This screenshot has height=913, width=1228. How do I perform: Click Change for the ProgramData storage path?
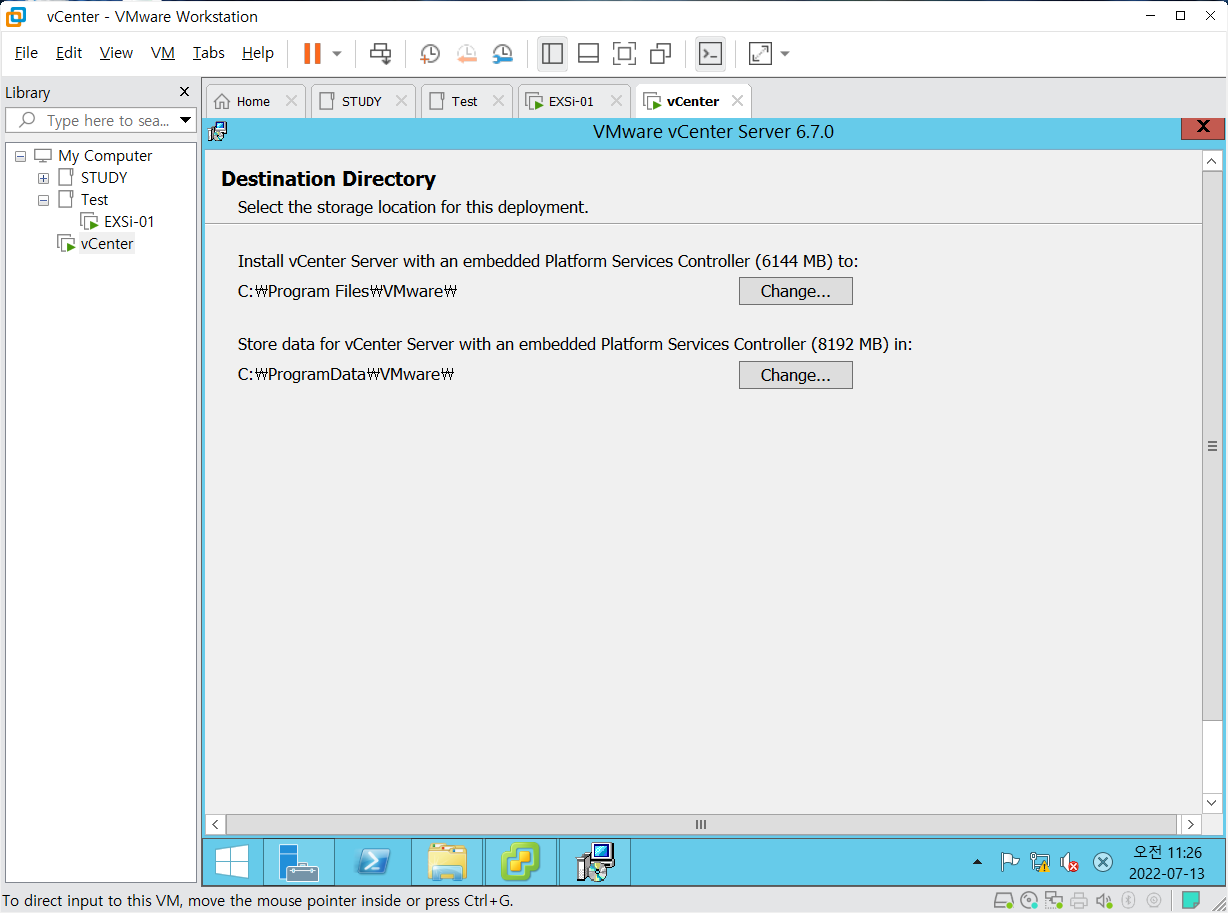point(796,375)
